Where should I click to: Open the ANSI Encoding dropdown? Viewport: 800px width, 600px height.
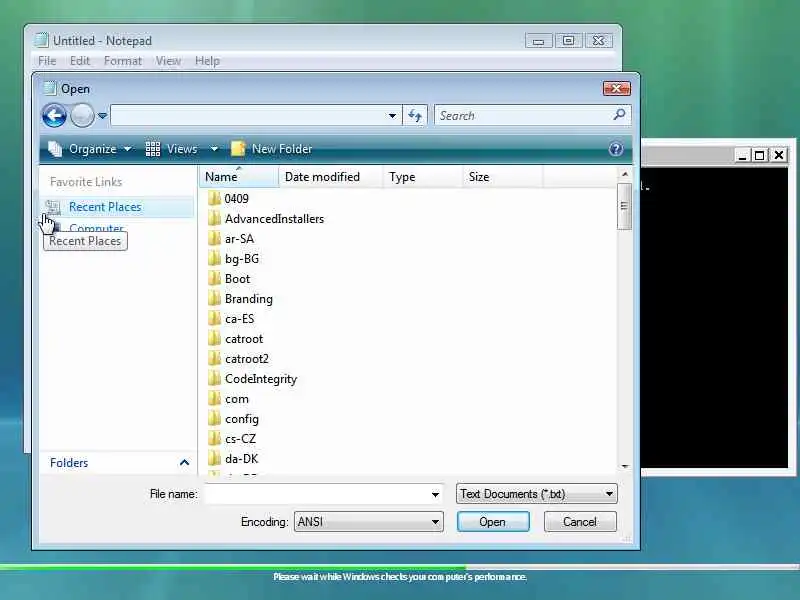click(368, 522)
